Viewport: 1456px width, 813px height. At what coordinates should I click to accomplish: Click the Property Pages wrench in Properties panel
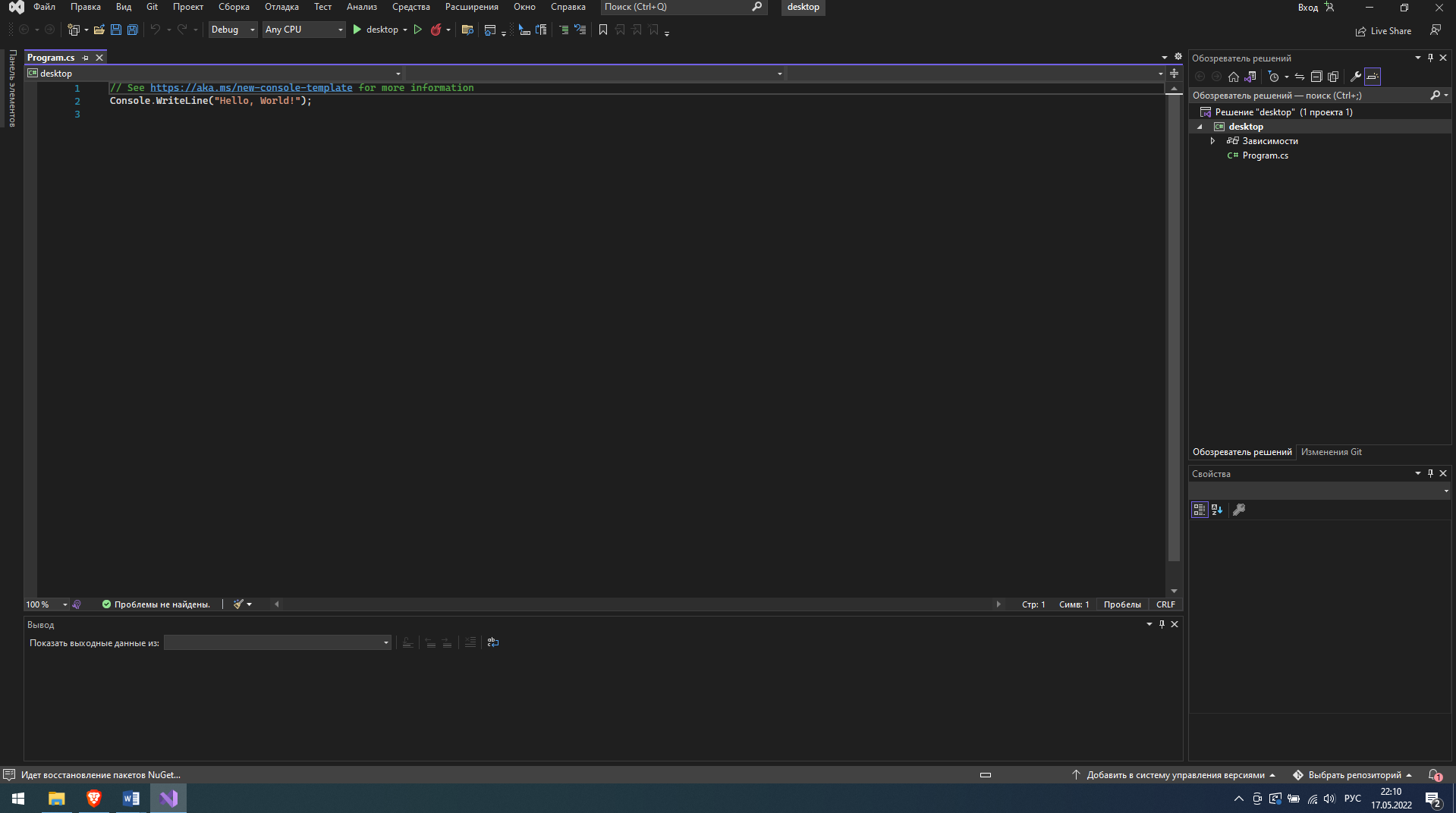click(1239, 510)
